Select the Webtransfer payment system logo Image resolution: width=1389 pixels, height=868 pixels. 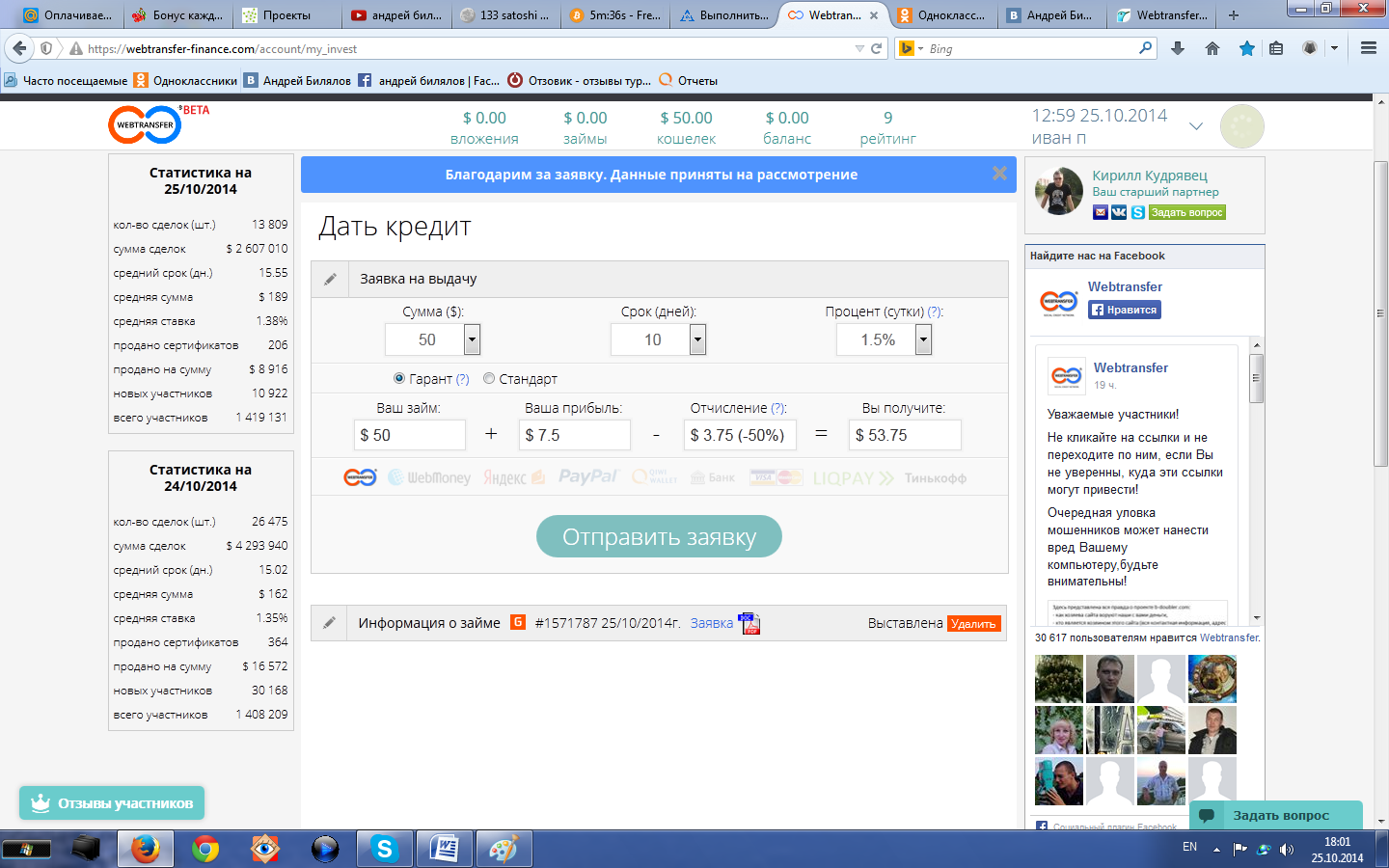click(361, 477)
